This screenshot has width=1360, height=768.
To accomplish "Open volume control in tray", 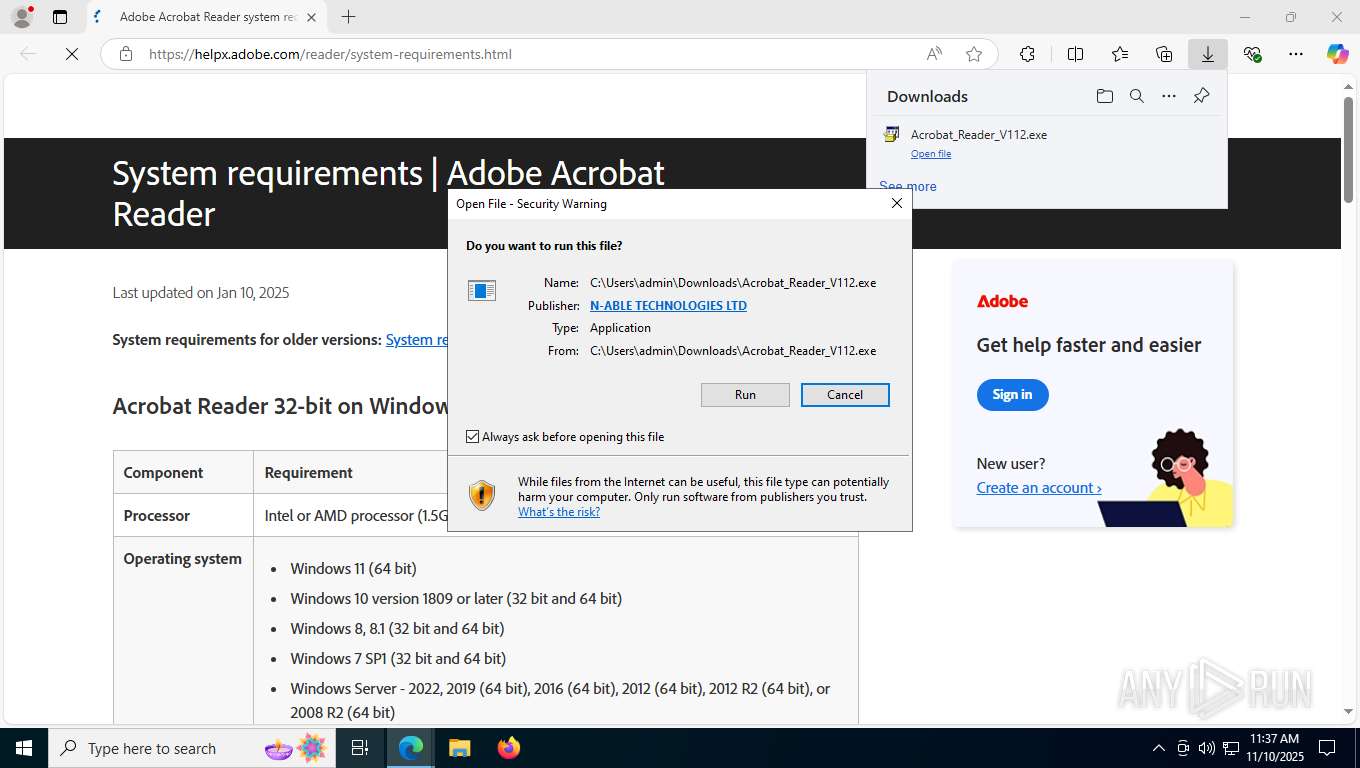I will pos(1206,748).
